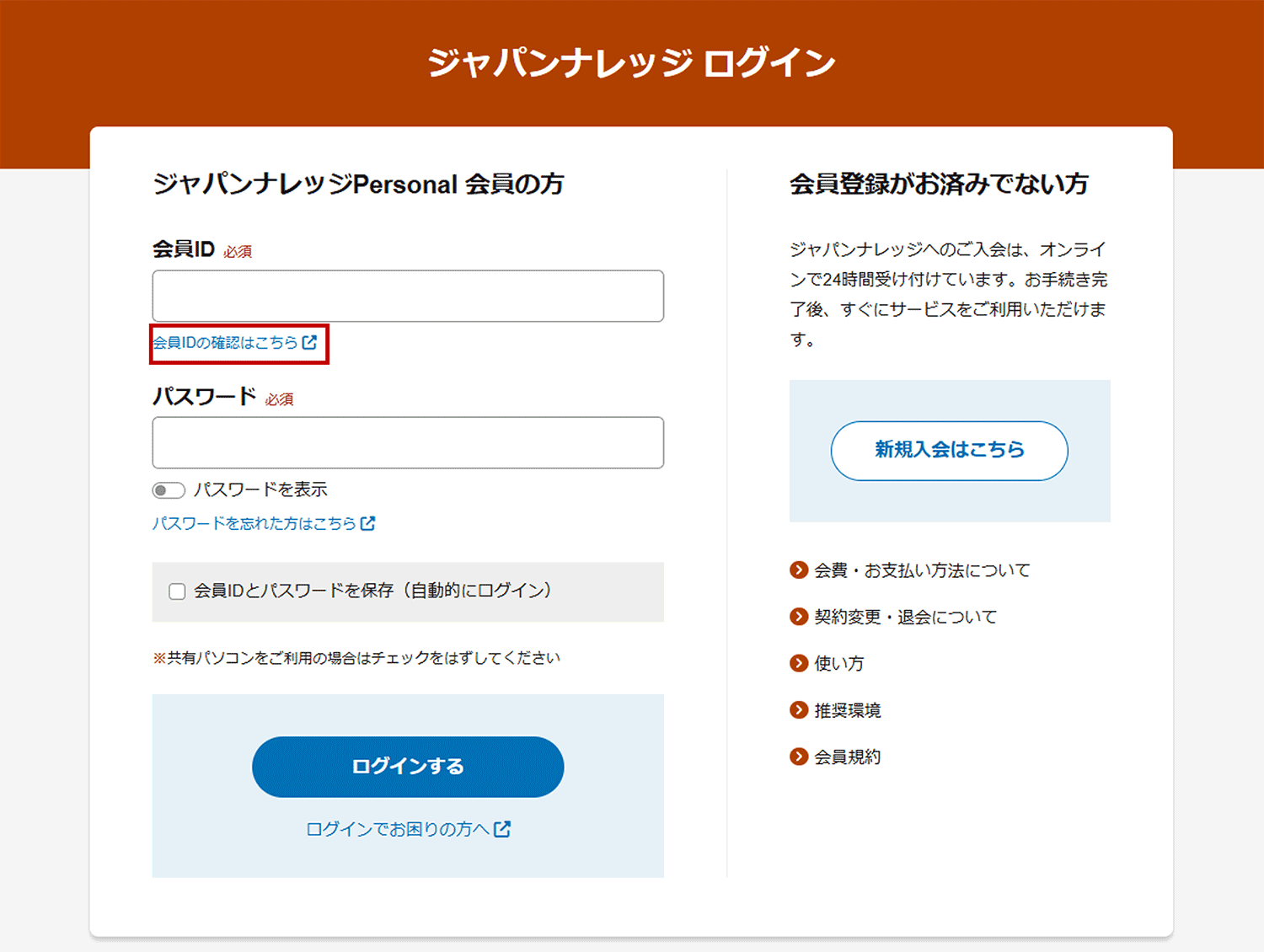
Task: Open the 使い方 link
Action: tap(838, 664)
